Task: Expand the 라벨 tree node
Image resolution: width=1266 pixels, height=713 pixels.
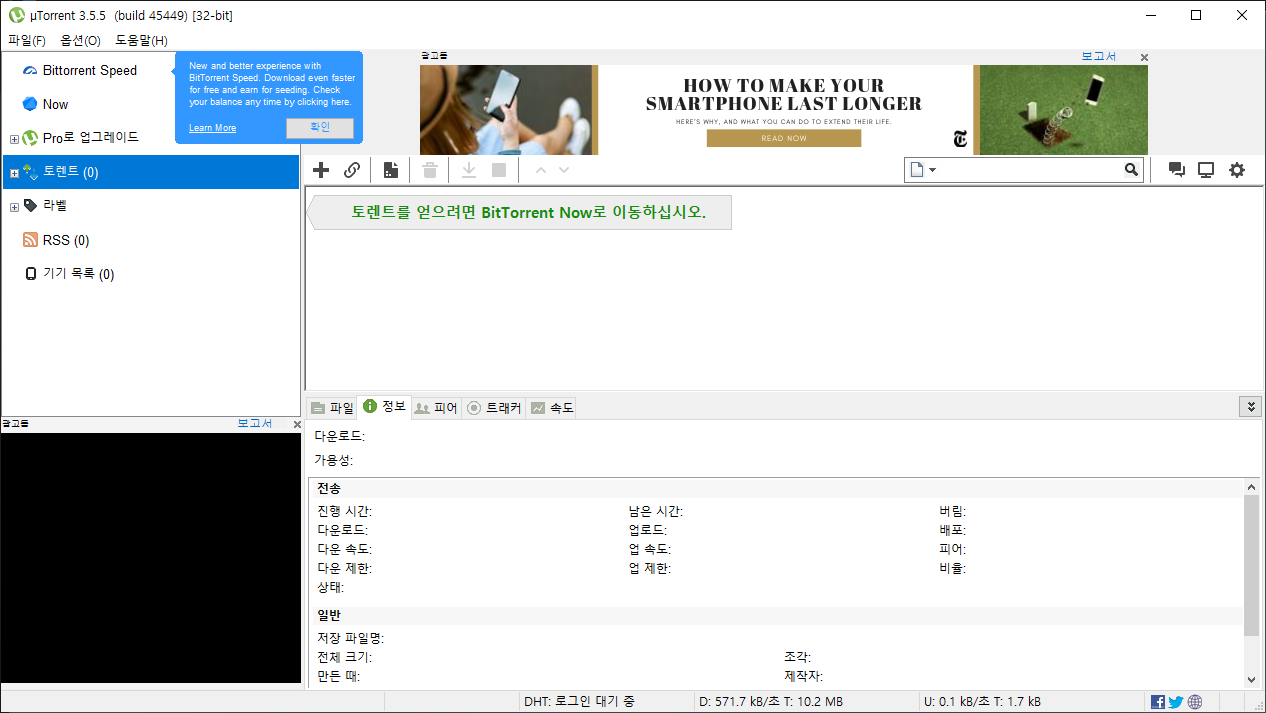Action: pyautogui.click(x=14, y=207)
